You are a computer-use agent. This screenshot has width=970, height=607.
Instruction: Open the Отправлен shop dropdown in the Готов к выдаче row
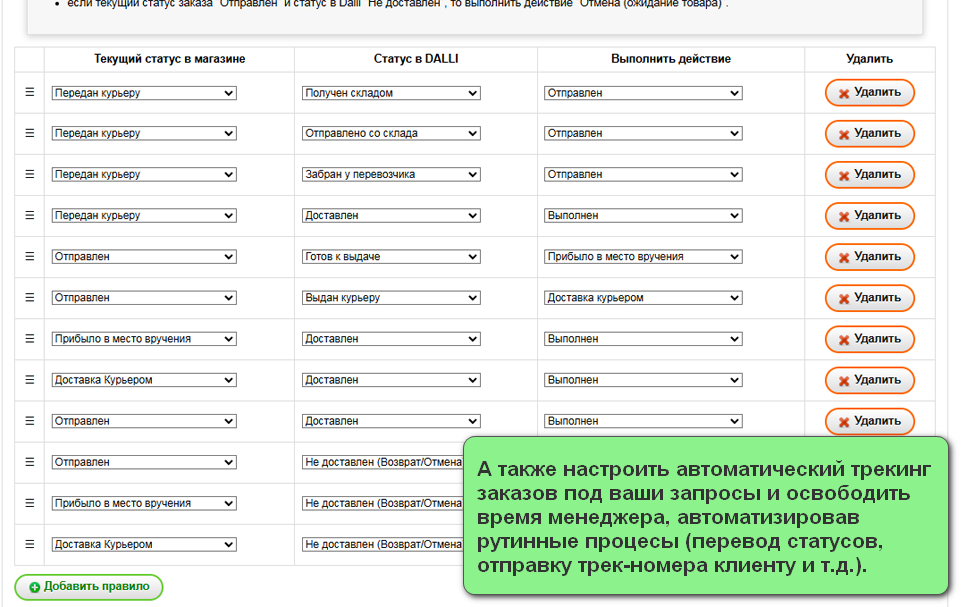click(x=144, y=256)
